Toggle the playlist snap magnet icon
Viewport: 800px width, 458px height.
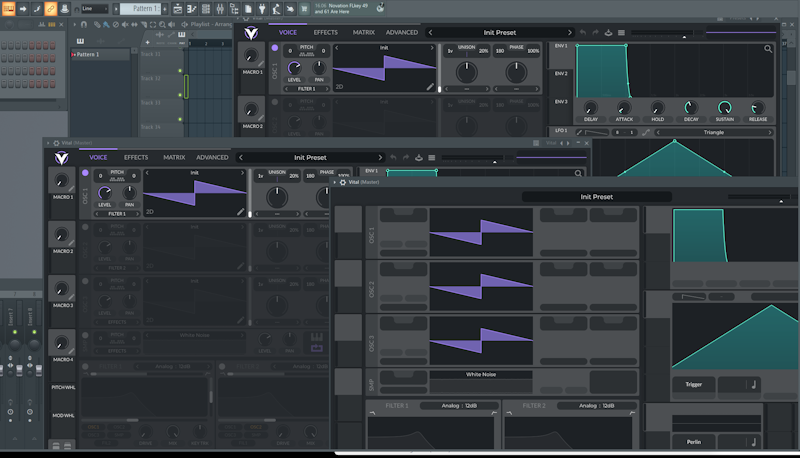84,24
